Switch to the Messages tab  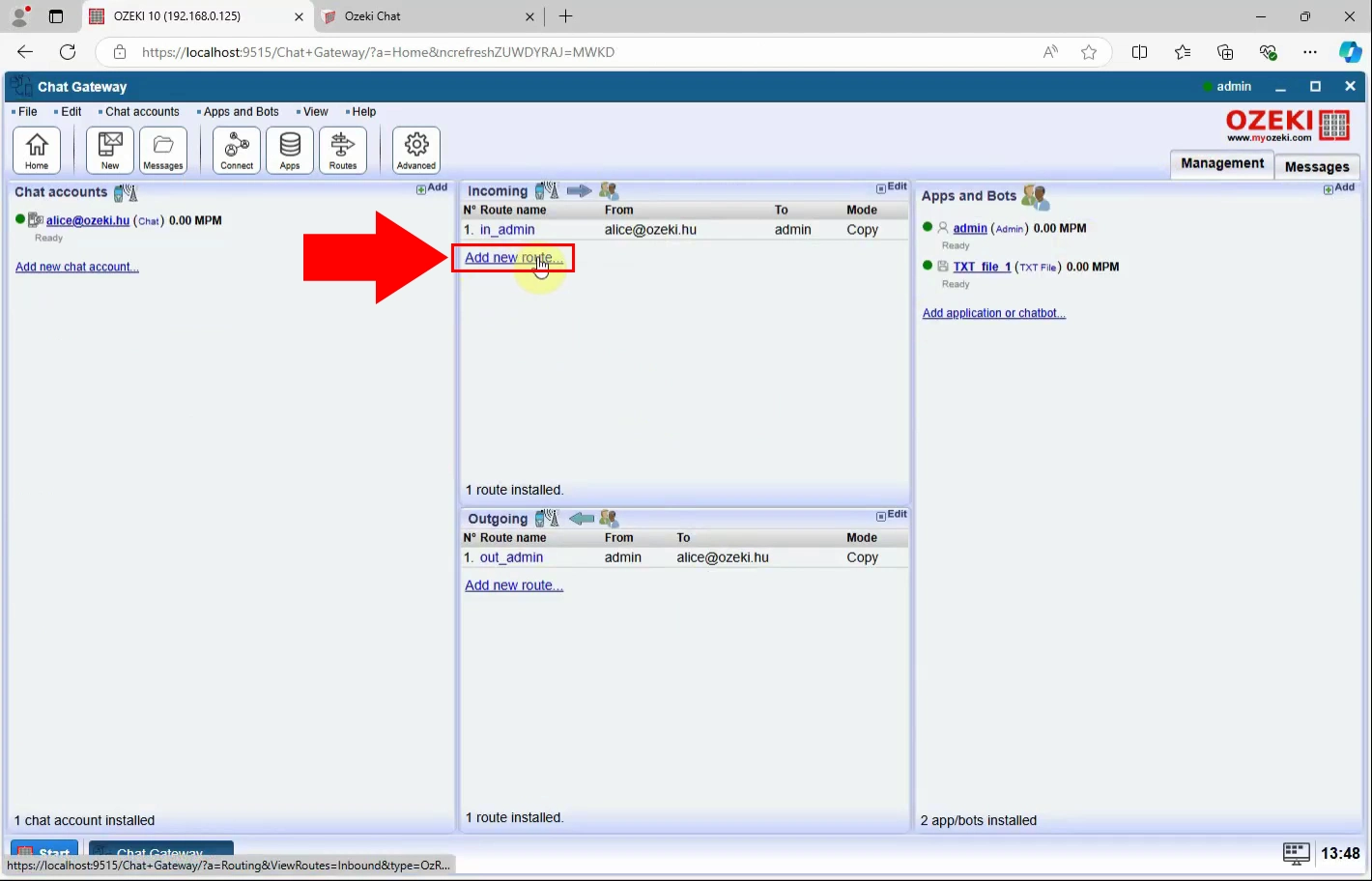point(1317,166)
